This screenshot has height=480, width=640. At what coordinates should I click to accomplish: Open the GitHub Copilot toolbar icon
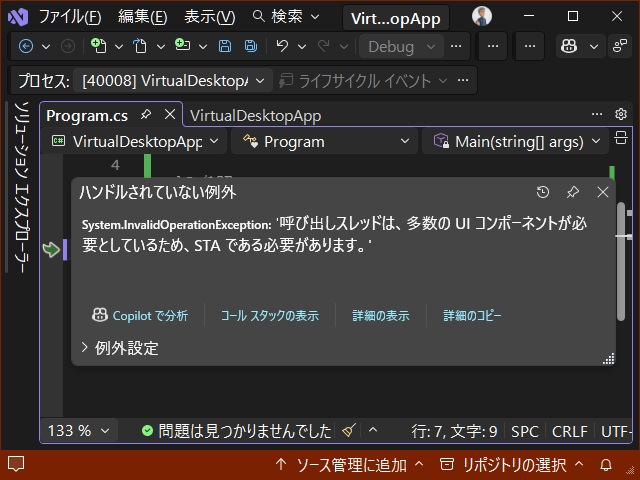[x=569, y=46]
